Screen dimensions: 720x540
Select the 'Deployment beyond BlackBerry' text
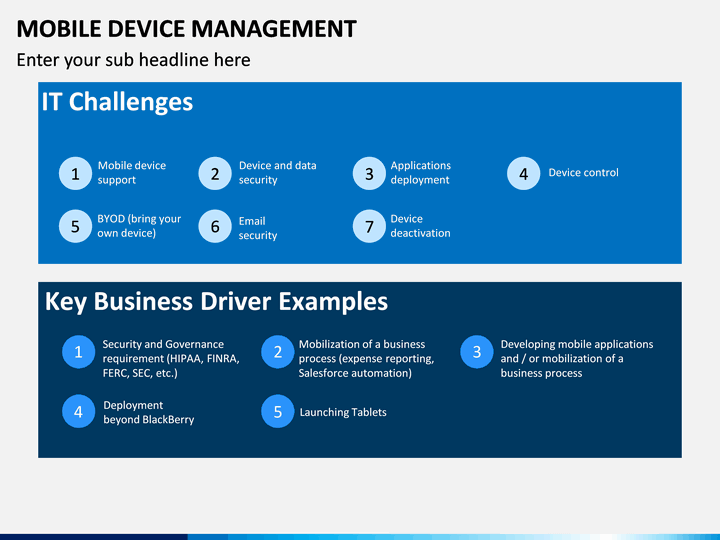coord(149,412)
